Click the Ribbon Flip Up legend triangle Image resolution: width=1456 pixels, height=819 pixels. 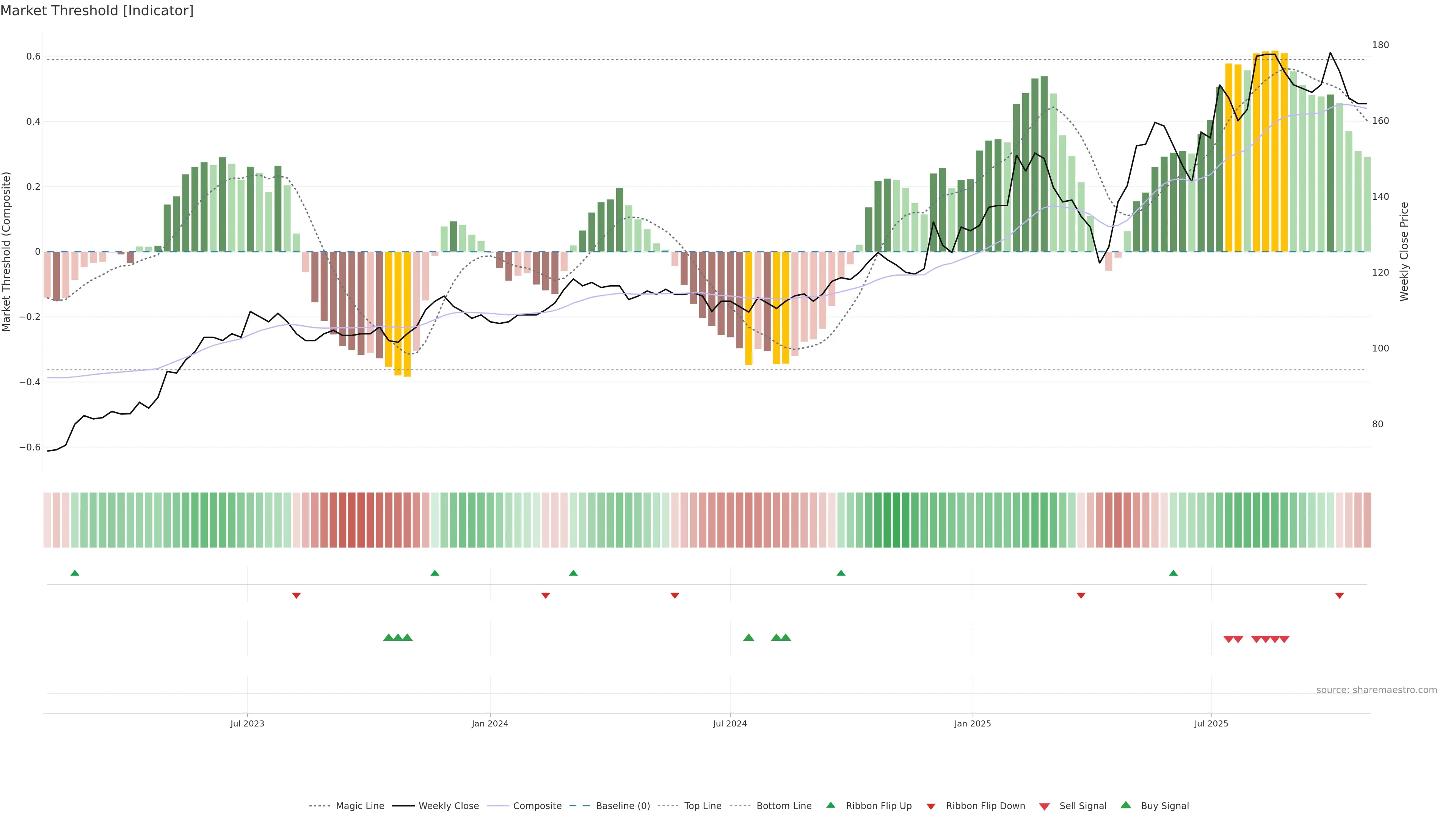click(x=830, y=805)
